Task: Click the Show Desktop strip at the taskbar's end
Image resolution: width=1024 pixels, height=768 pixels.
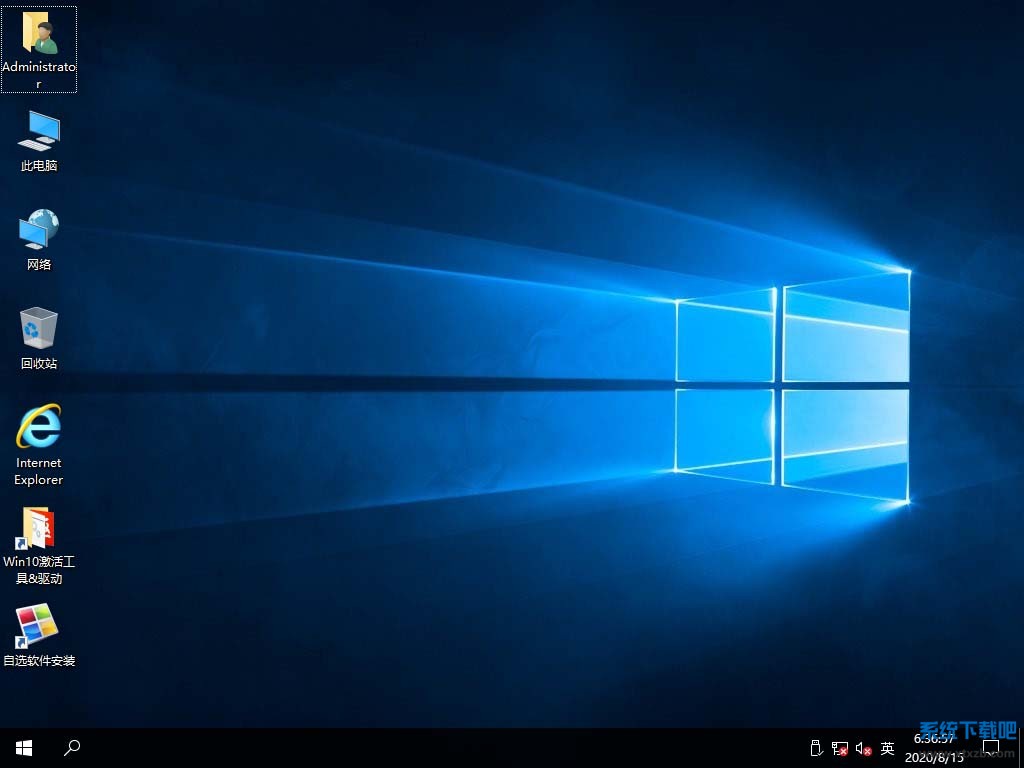Action: [1021, 748]
